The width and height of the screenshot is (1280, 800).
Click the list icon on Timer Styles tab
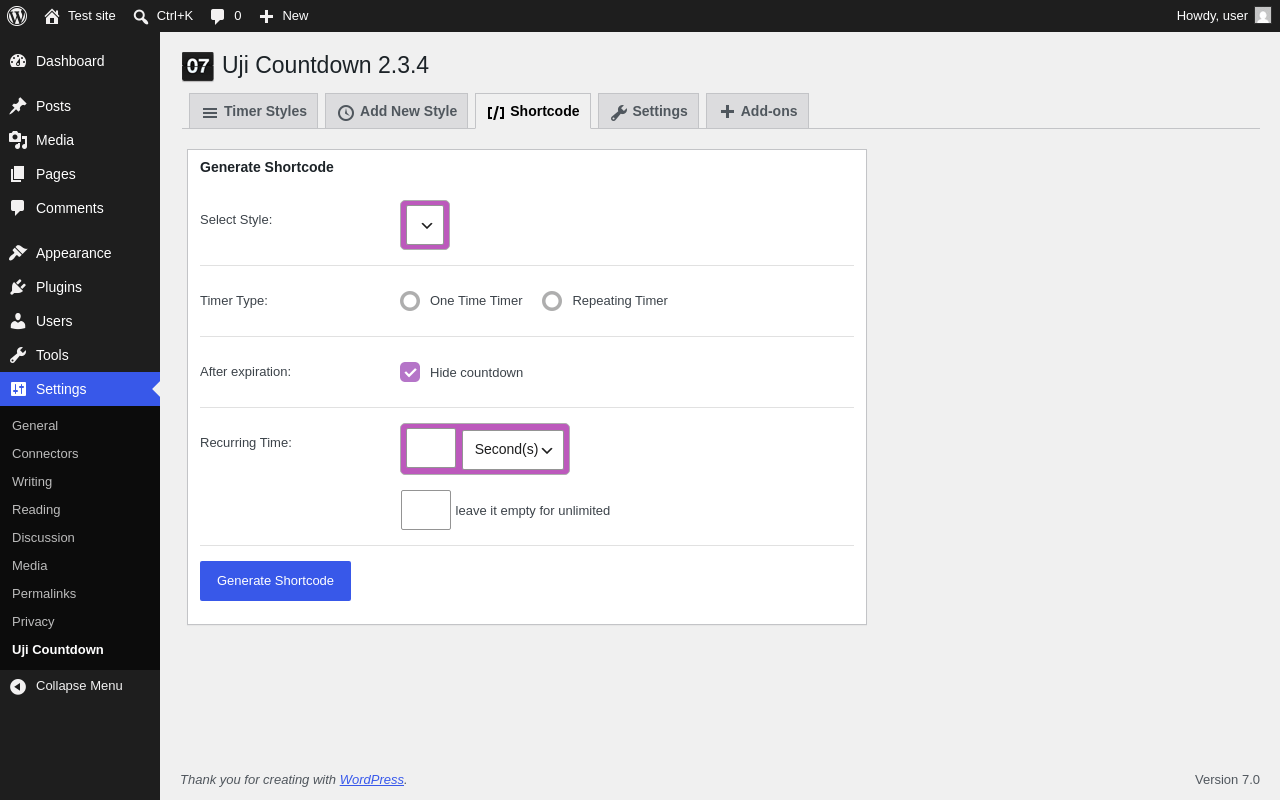[x=210, y=113]
